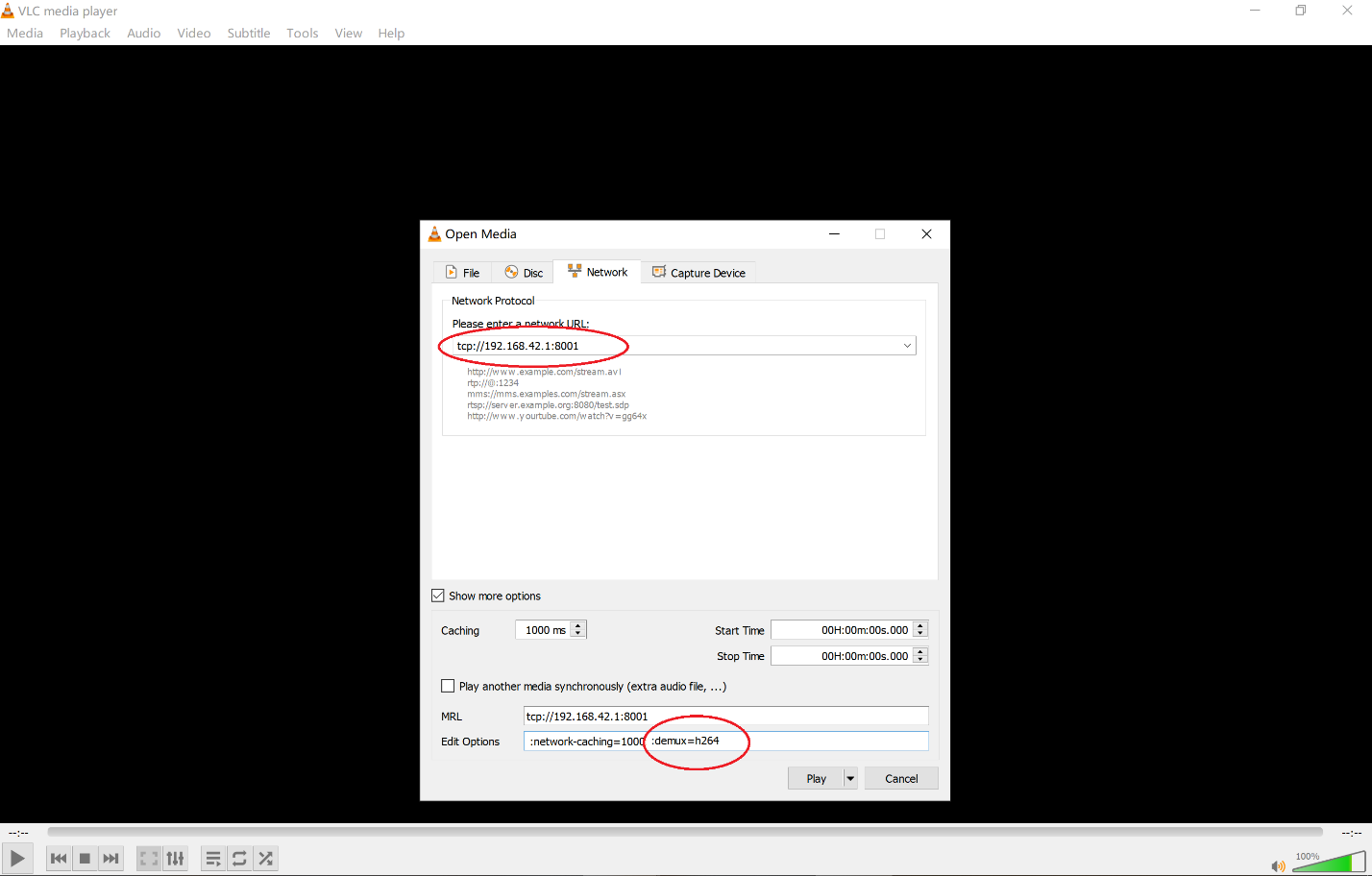The height and width of the screenshot is (876, 1372).
Task: Decrease Start Time with down arrow
Action: point(920,634)
